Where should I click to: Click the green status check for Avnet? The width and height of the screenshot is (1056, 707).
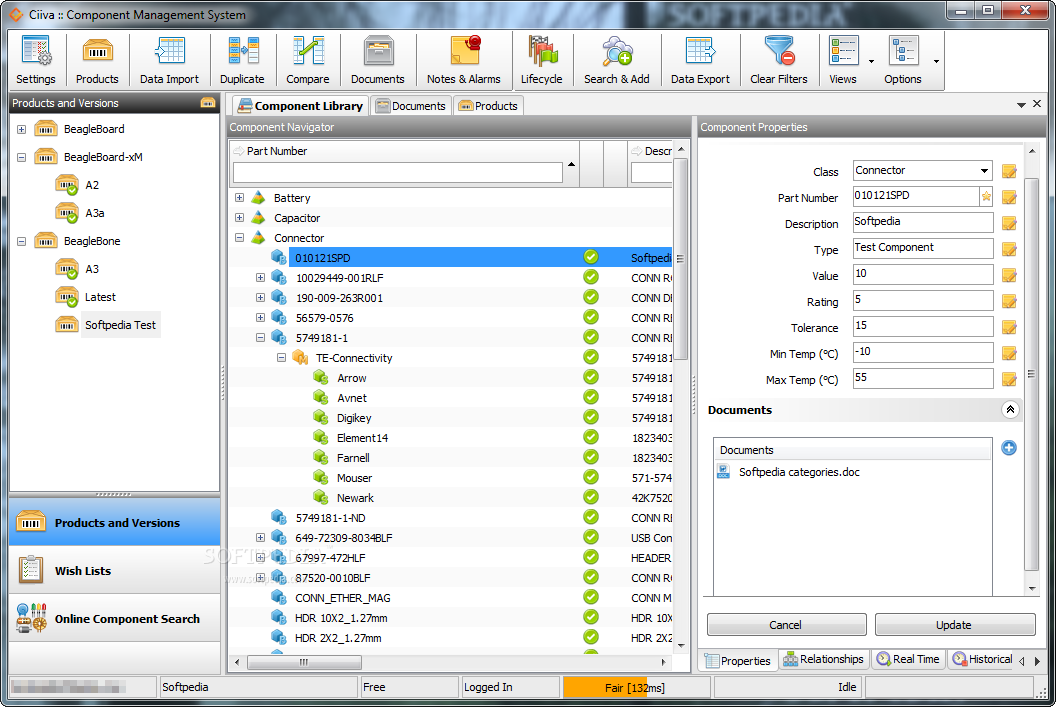point(591,397)
